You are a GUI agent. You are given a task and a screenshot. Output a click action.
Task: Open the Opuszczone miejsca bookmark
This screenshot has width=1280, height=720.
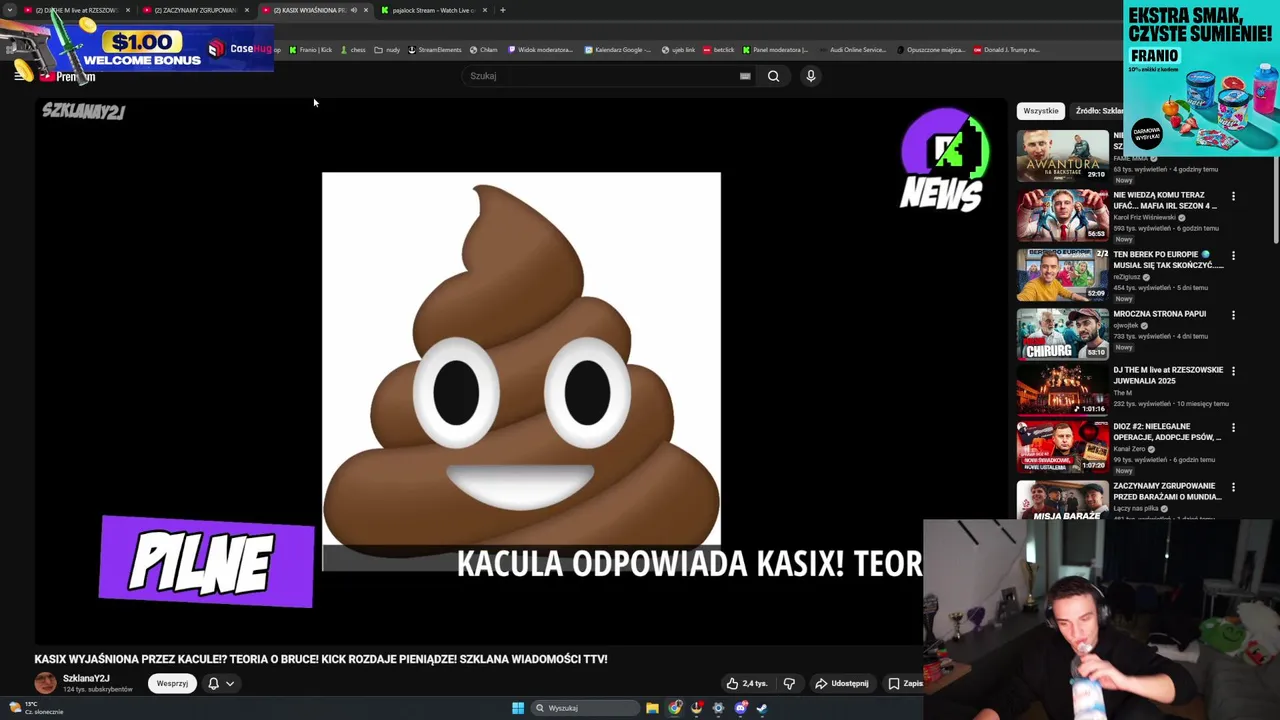click(931, 50)
